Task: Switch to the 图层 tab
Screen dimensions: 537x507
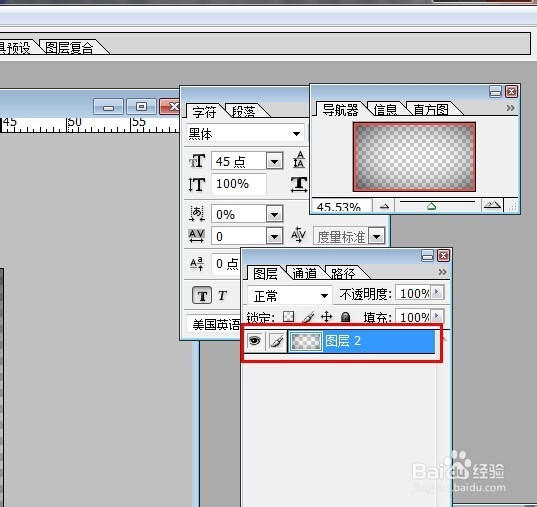Action: coord(265,274)
